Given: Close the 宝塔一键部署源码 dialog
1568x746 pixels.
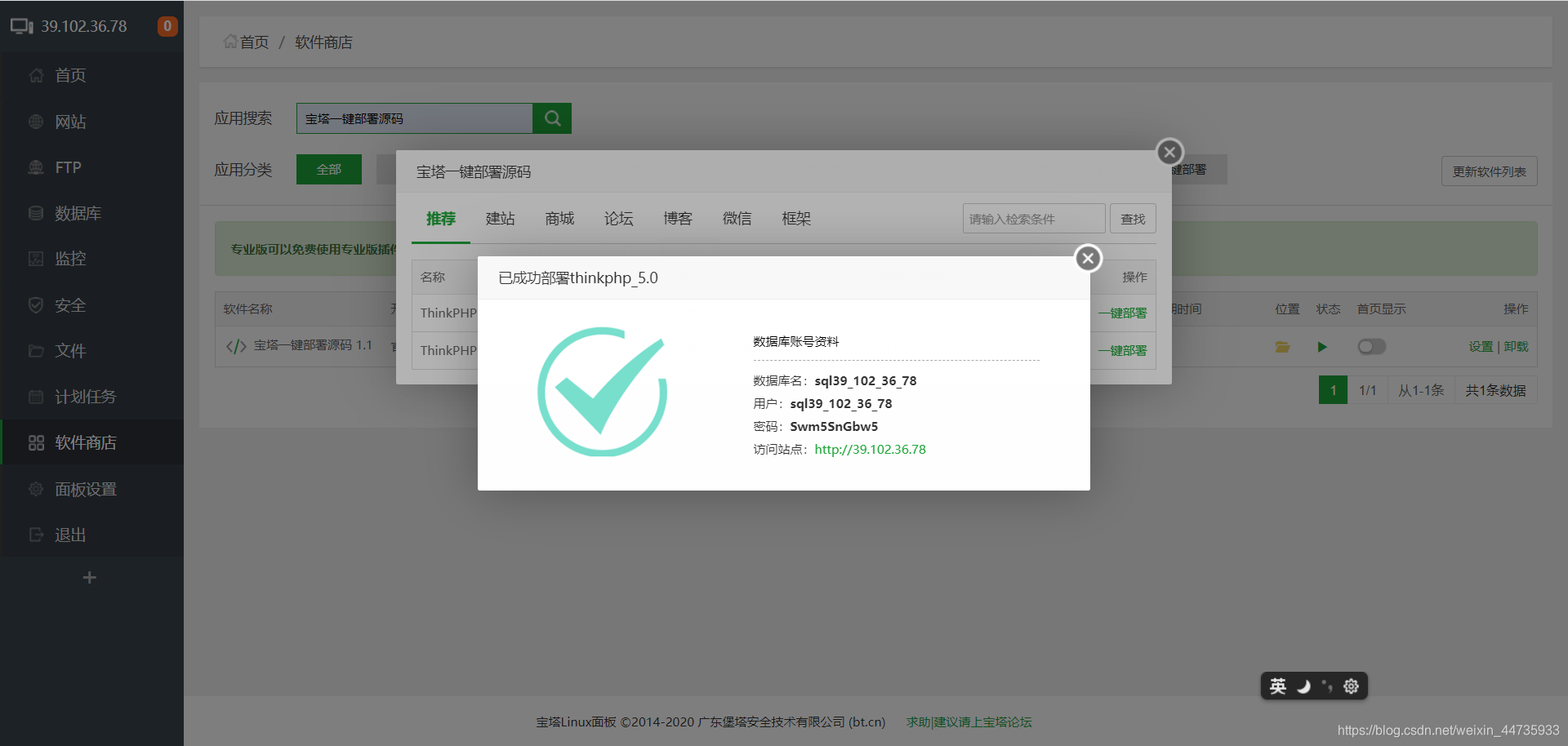Looking at the screenshot, I should pos(1169,152).
